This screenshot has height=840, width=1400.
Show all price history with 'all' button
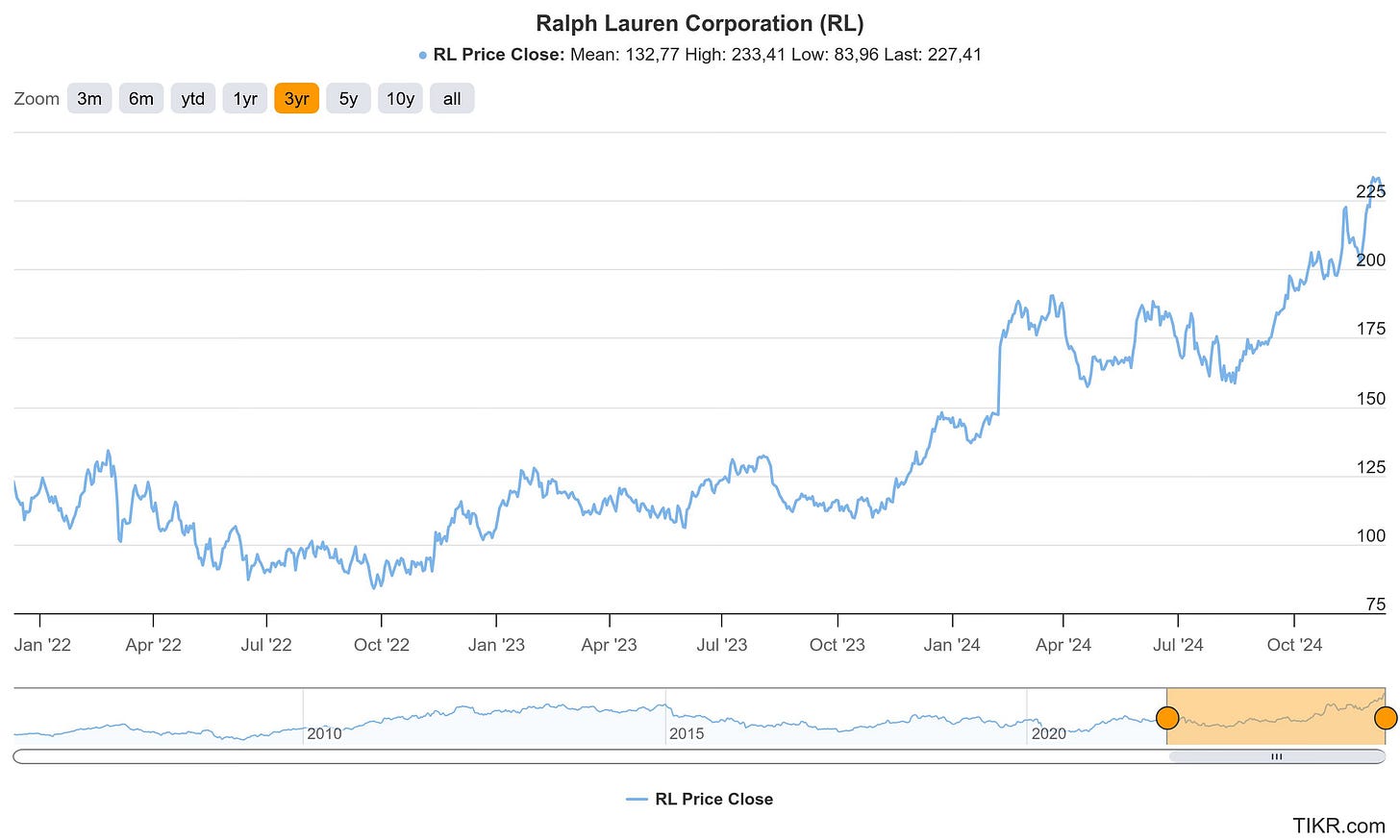(x=452, y=99)
